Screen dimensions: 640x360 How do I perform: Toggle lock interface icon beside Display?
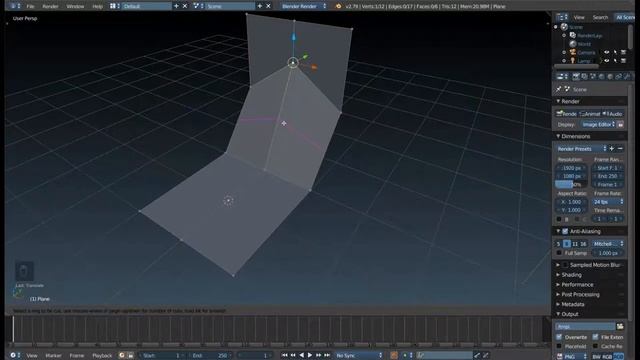(620, 124)
